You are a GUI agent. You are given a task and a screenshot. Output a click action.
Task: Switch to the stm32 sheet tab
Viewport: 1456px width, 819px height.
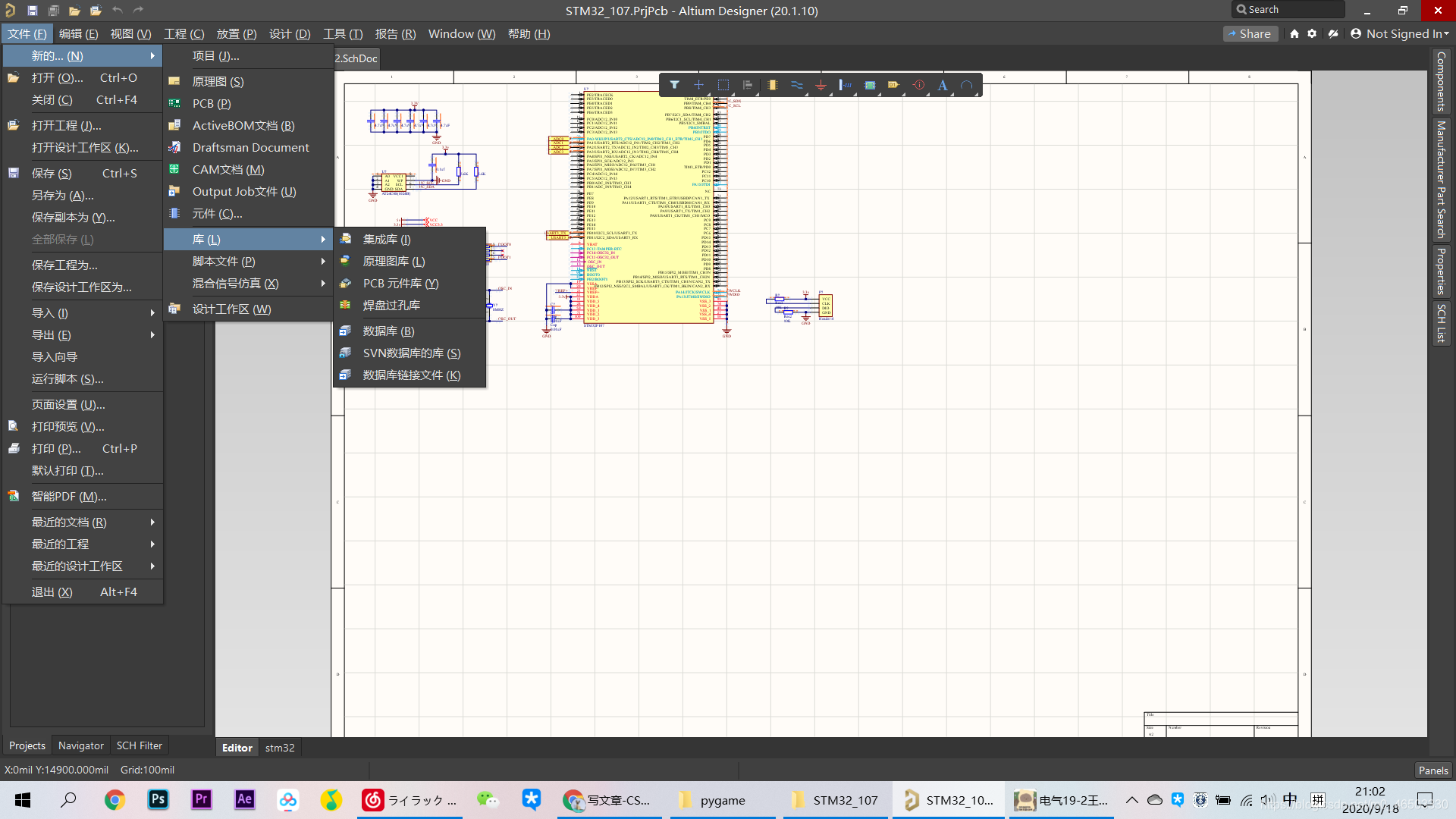(280, 748)
